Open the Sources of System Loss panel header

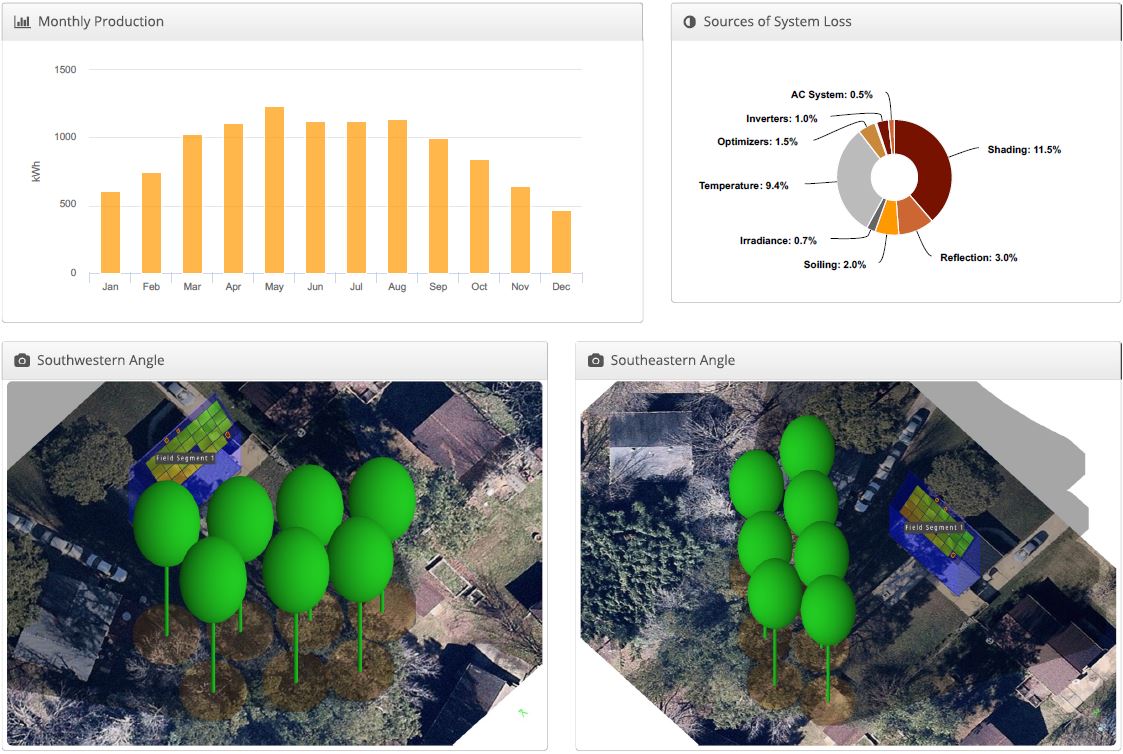pos(775,20)
